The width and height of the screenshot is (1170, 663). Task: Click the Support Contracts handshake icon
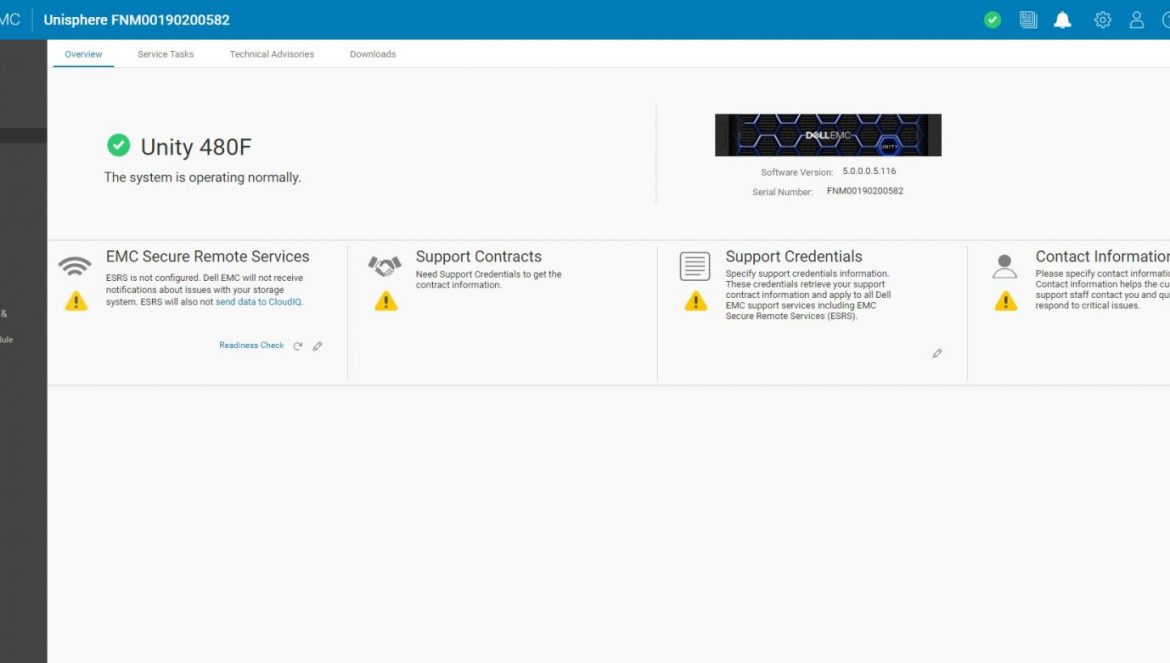384,265
